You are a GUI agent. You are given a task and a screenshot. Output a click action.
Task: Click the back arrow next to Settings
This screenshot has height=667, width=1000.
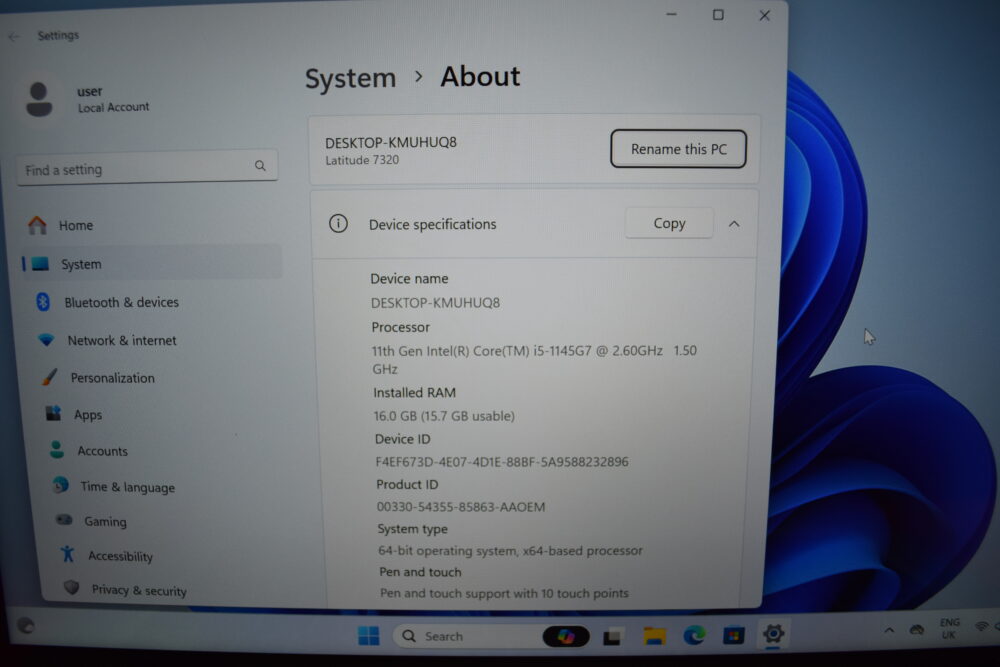click(x=14, y=36)
